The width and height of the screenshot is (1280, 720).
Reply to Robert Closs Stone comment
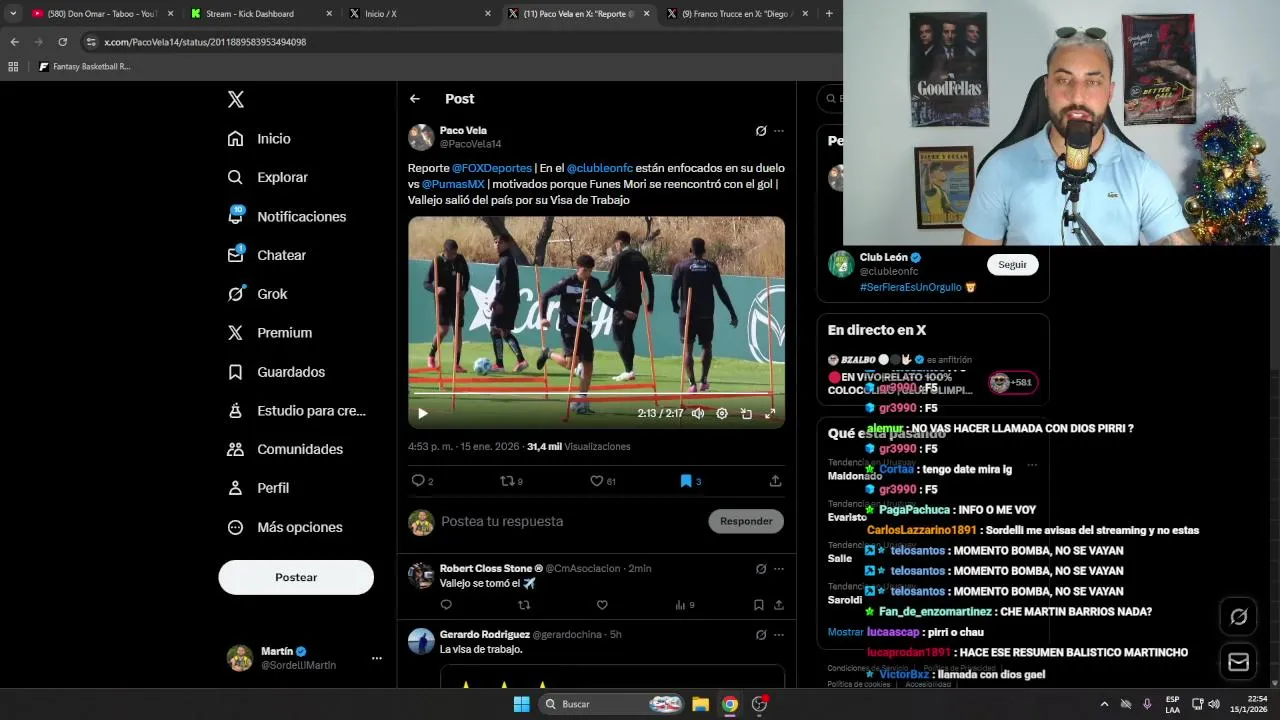[x=446, y=605]
